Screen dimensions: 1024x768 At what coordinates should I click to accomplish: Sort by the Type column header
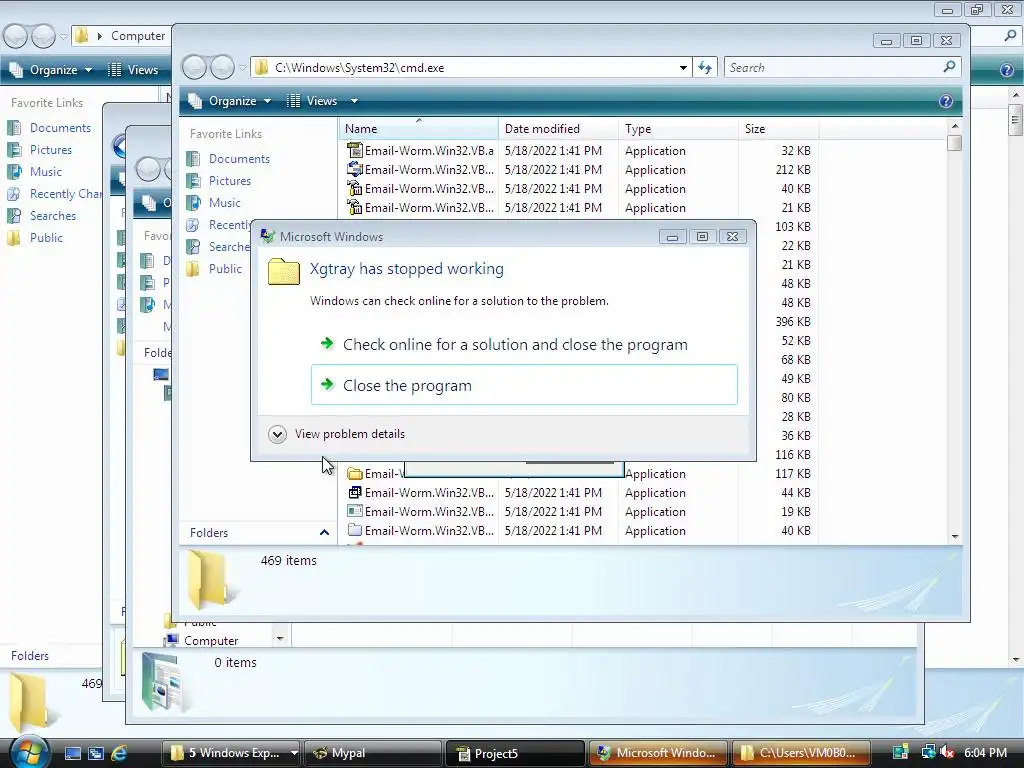click(678, 129)
